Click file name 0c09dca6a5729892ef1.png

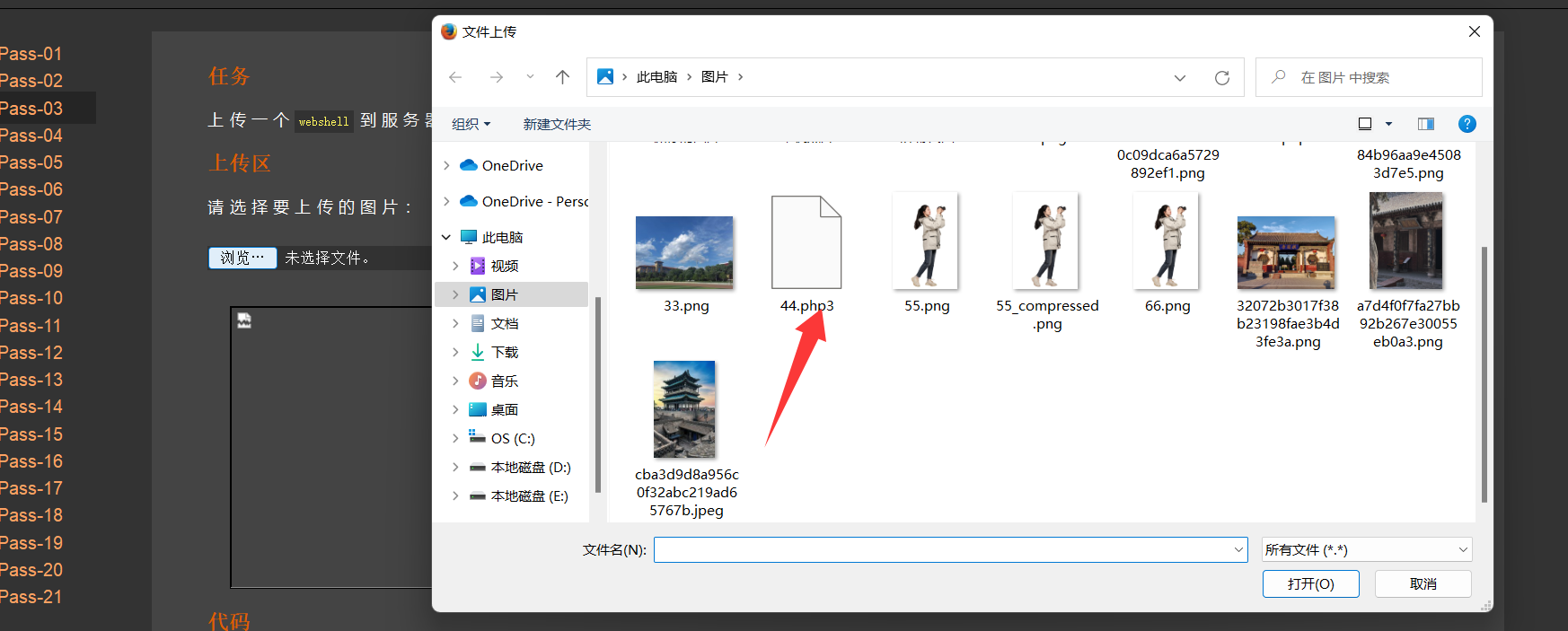1167,163
